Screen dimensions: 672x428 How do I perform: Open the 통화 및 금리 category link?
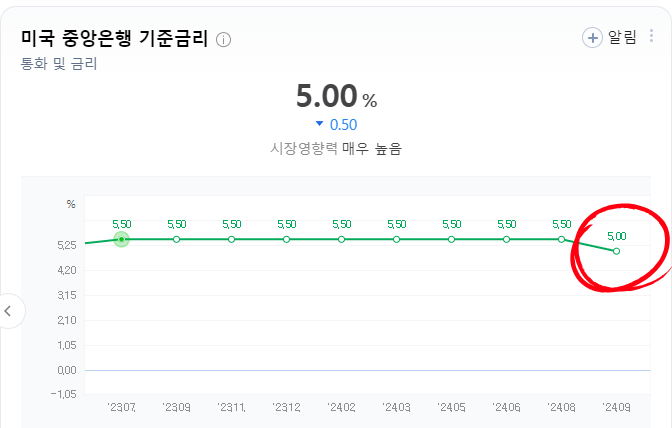[59, 64]
